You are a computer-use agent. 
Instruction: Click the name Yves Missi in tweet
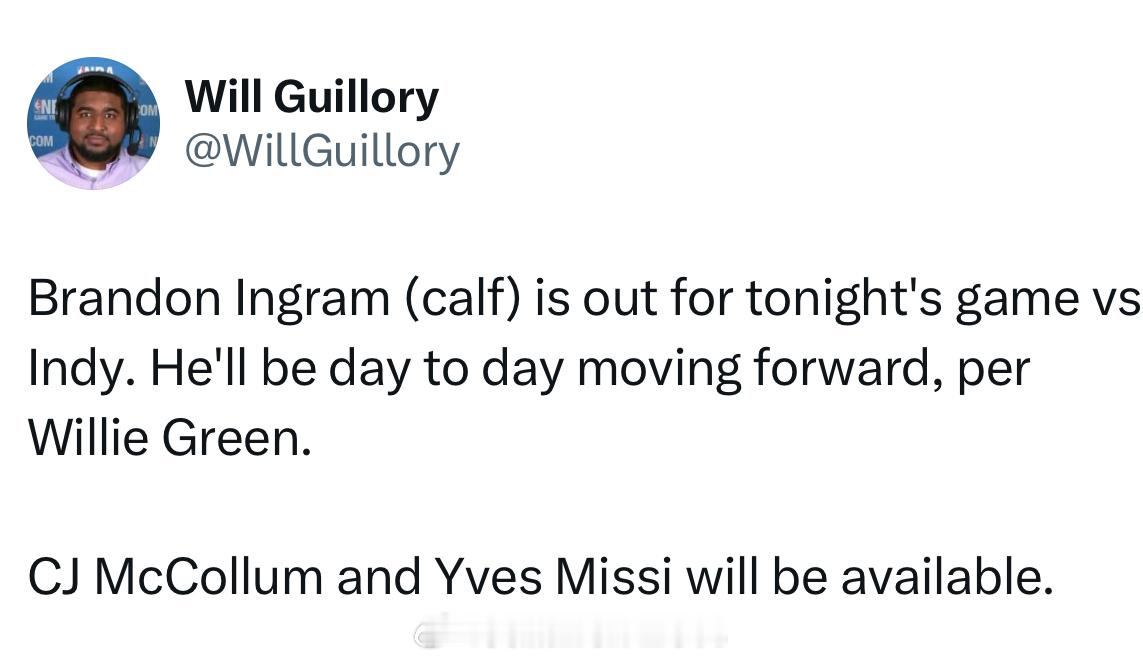(x=553, y=577)
